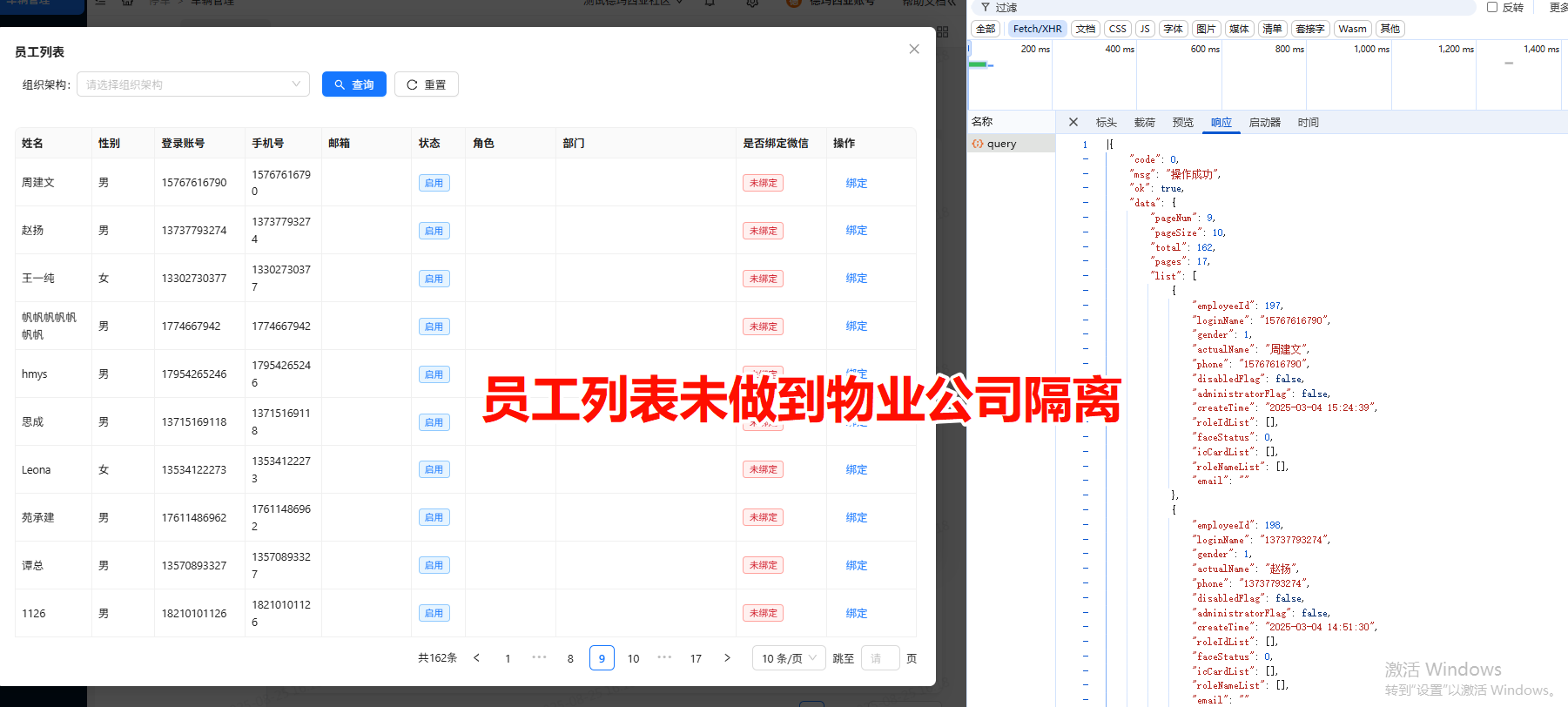Image resolution: width=1568 pixels, height=707 pixels.
Task: Switch to the 预览 preview tab
Action: point(1183,122)
